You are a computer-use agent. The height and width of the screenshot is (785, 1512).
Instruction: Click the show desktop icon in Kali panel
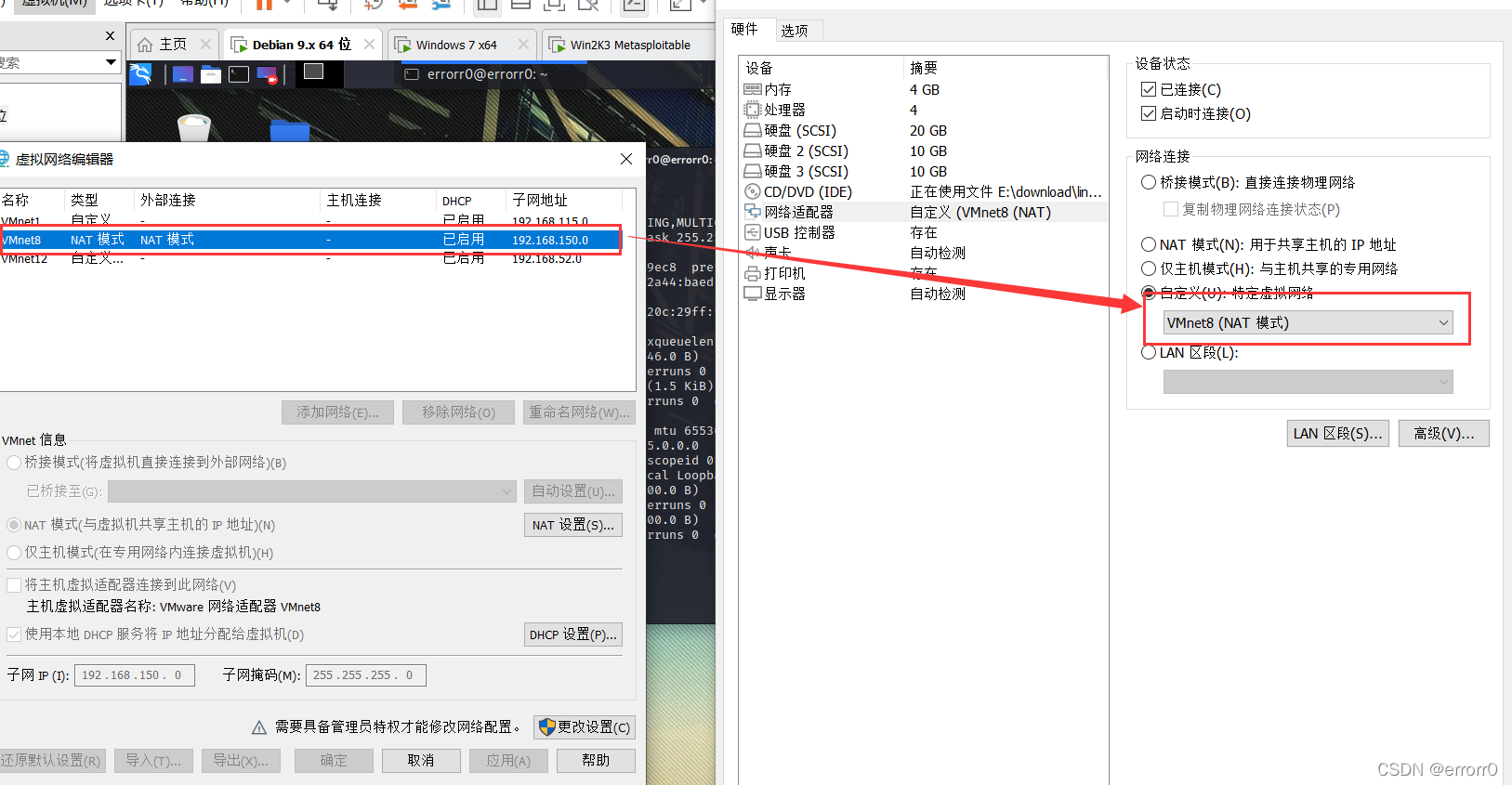pos(183,74)
